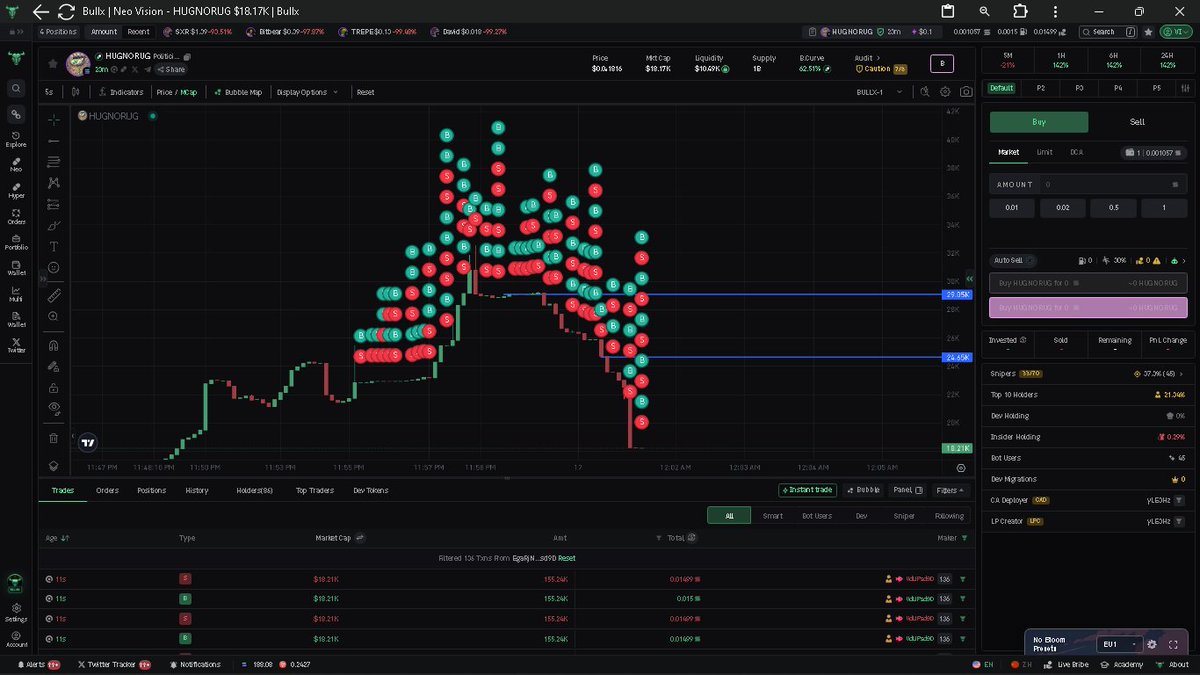This screenshot has width=1200, height=675.
Task: Favorite HUGNORUG with the star icon
Action: tap(53, 63)
